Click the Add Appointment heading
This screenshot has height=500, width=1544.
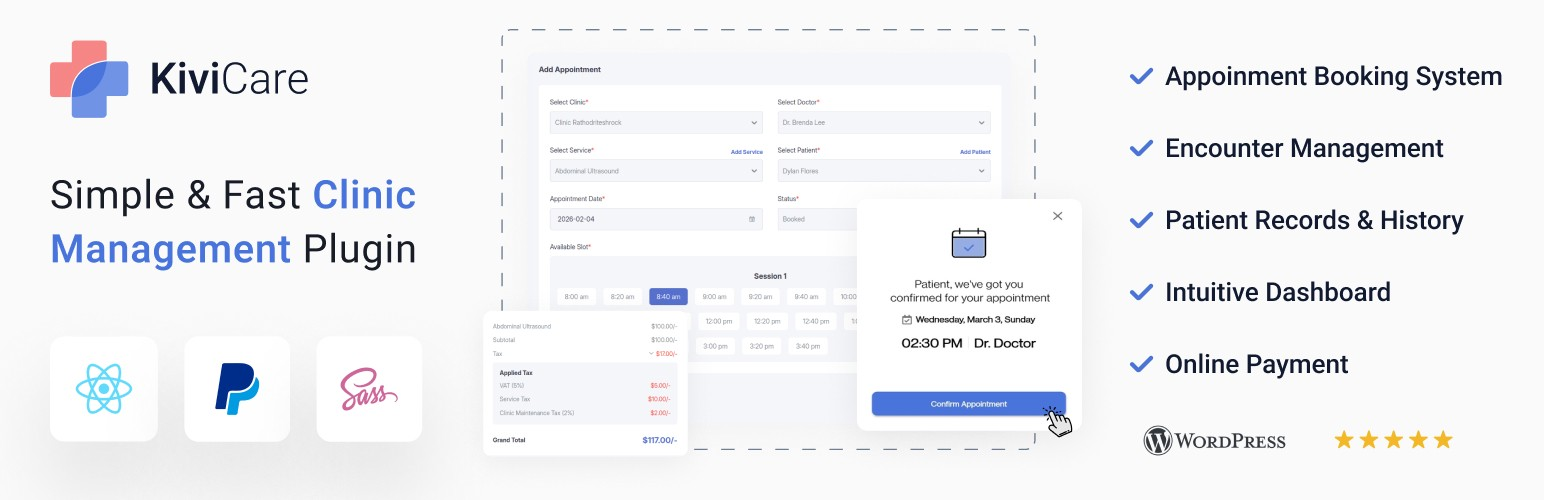point(570,69)
